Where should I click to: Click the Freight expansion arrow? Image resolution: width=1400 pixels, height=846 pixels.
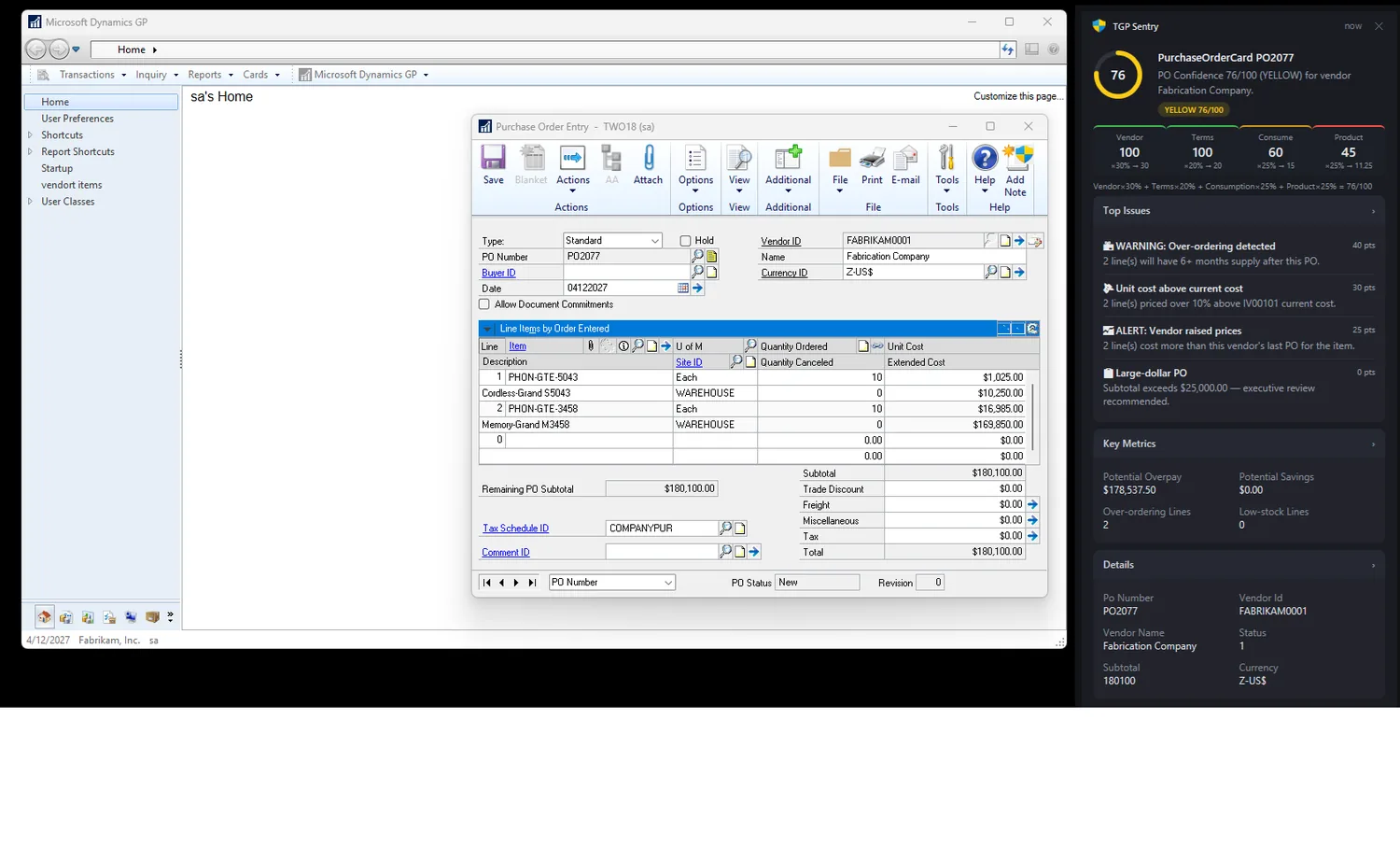(x=1032, y=504)
